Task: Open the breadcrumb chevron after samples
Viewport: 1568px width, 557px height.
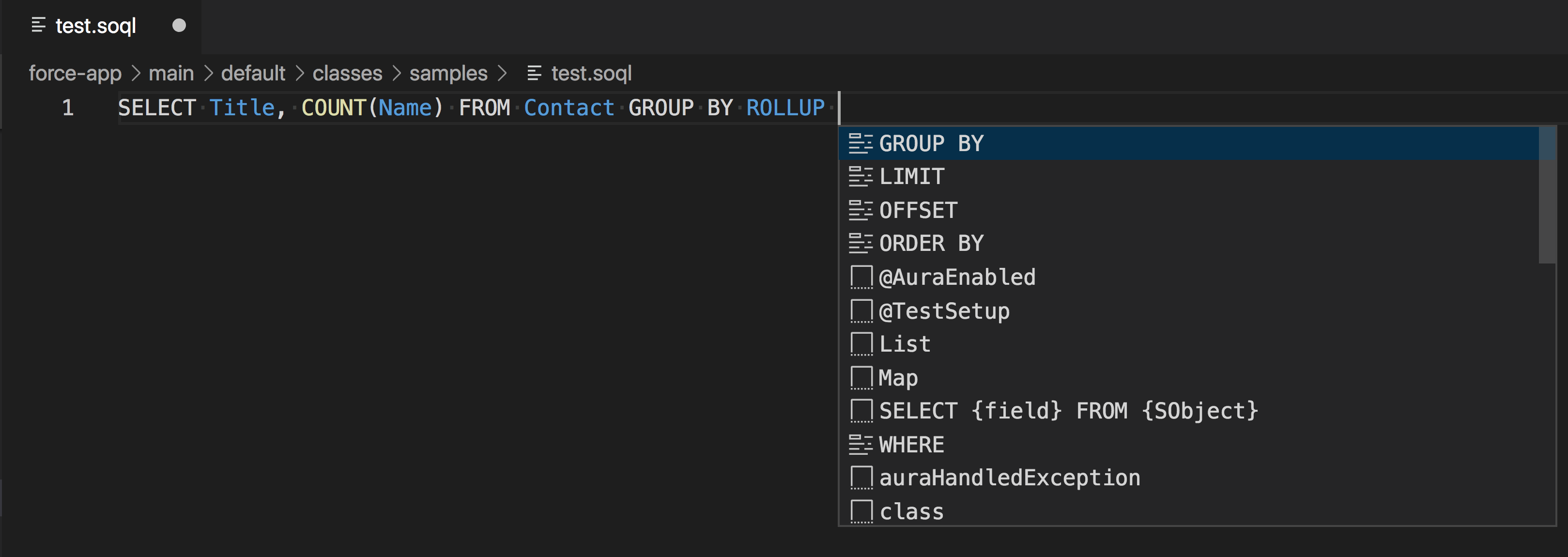Action: [x=505, y=73]
